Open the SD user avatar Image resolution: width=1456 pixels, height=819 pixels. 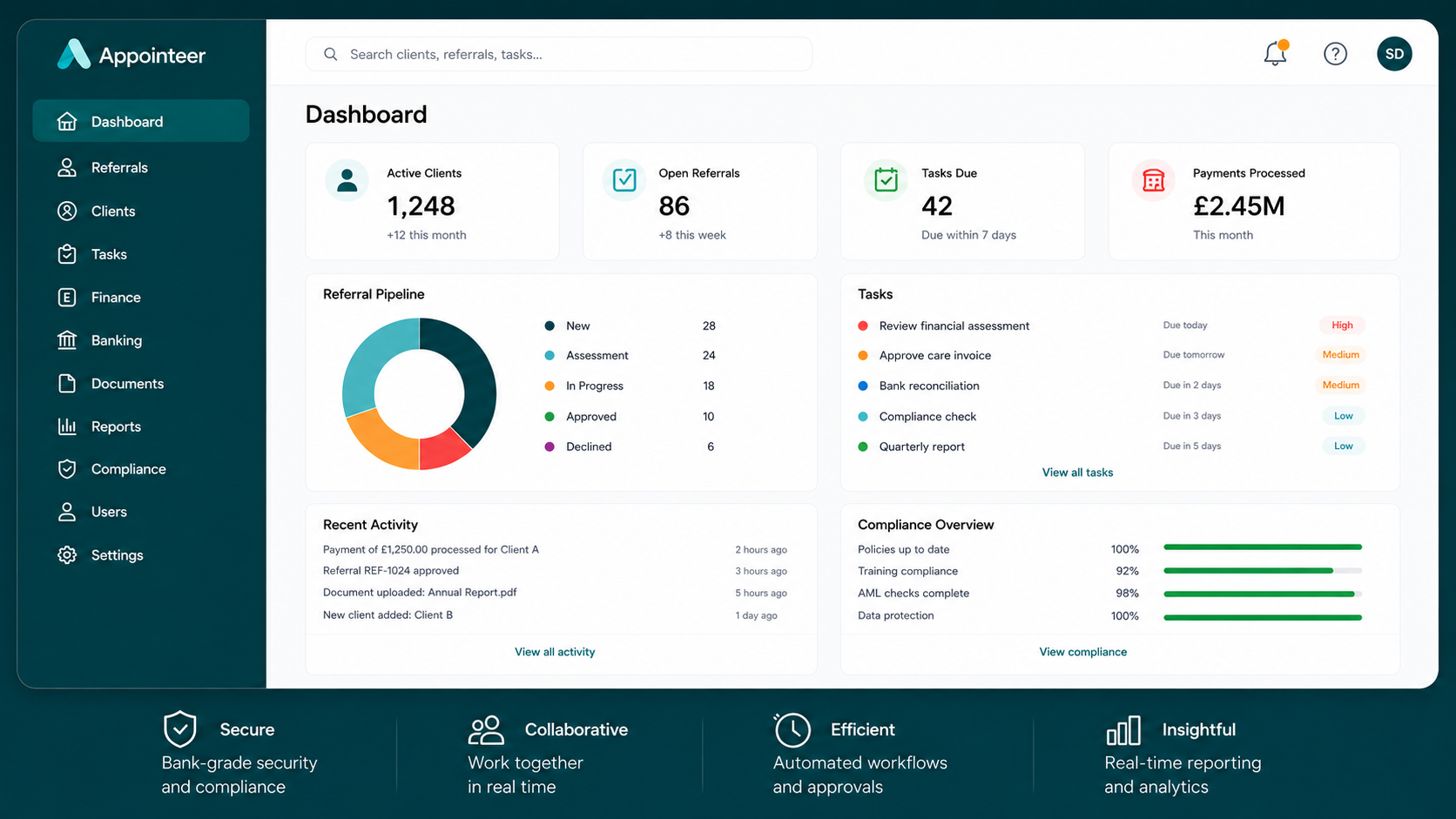pos(1394,54)
